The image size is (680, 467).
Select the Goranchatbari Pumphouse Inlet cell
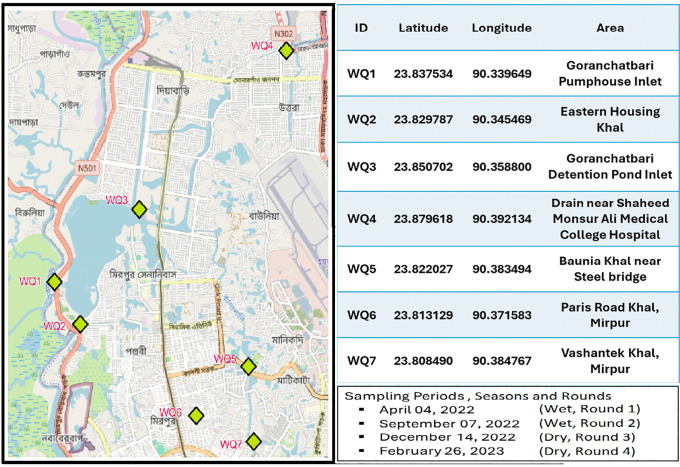pos(610,73)
